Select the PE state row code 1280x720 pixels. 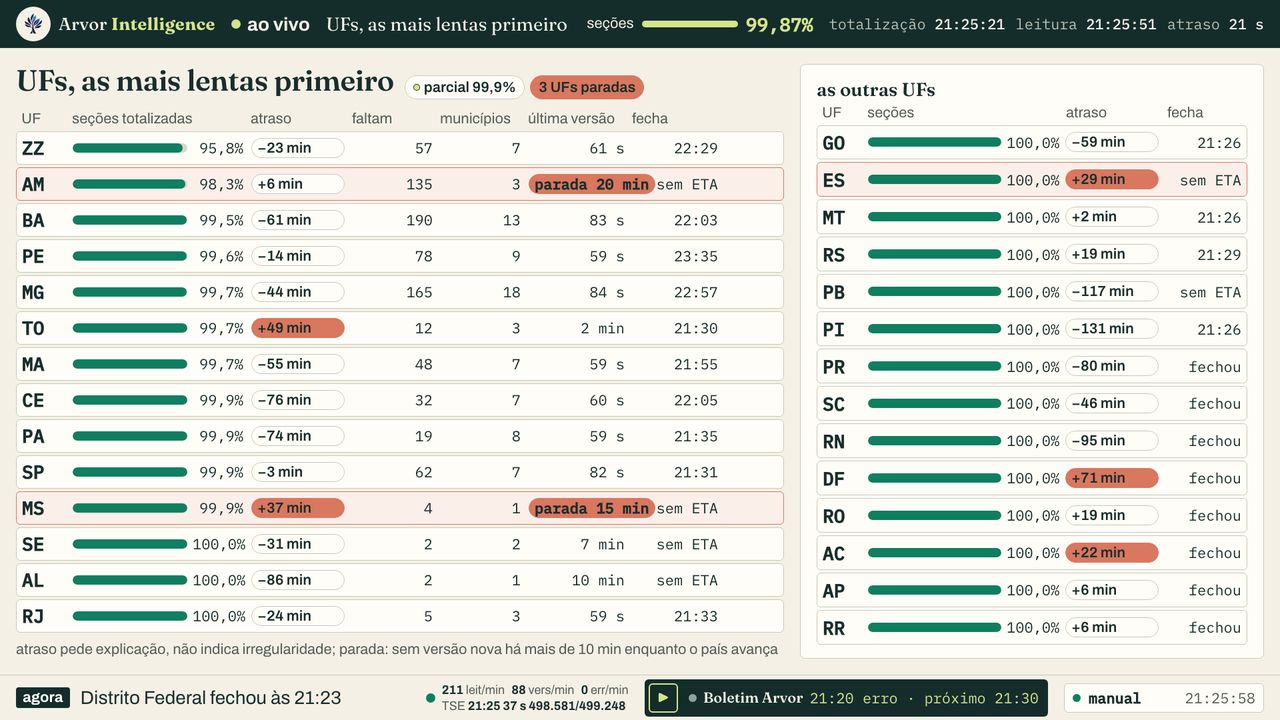[x=33, y=256]
